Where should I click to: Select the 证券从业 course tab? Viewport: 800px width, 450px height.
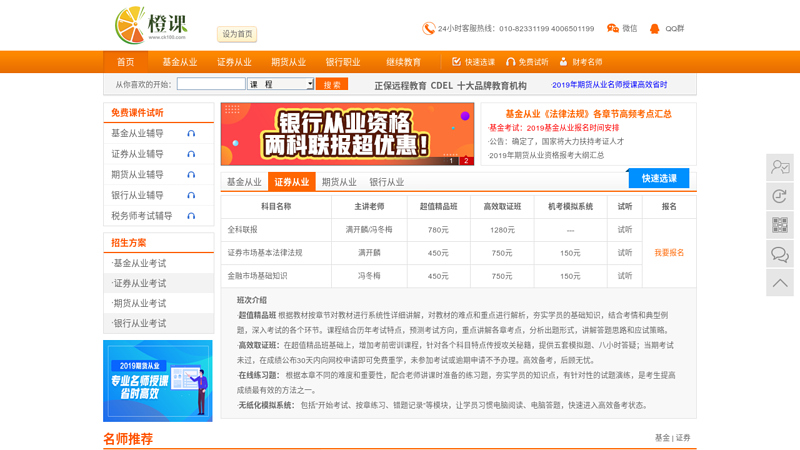click(291, 182)
